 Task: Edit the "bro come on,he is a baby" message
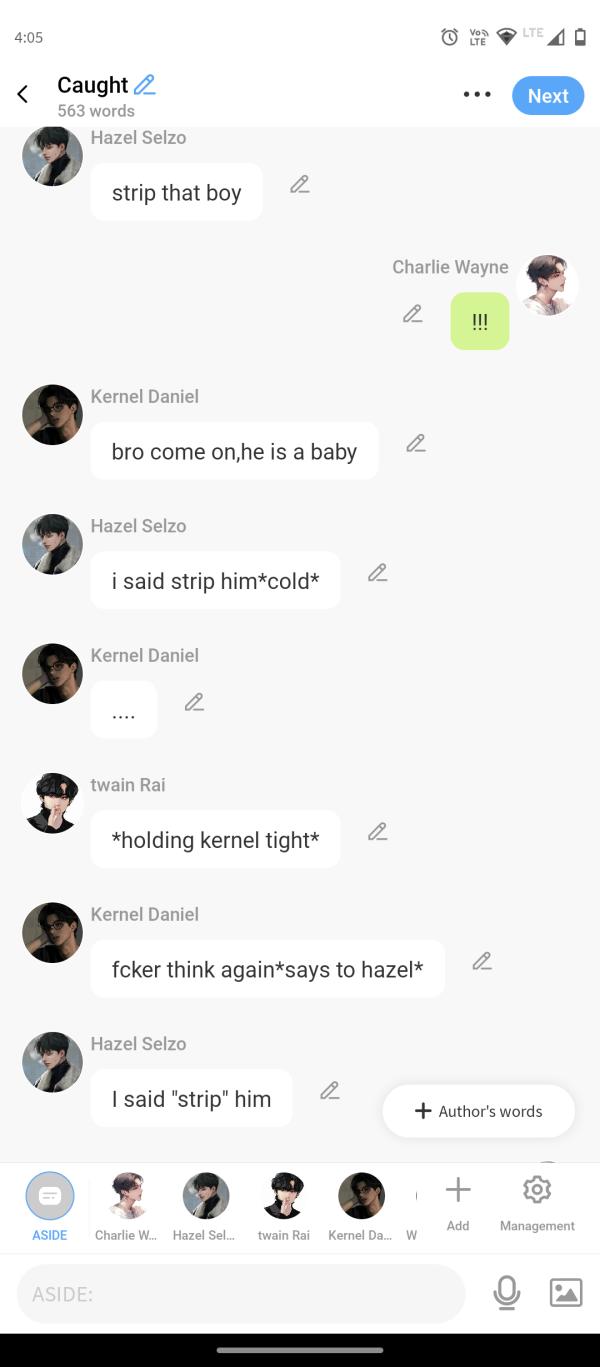(416, 443)
